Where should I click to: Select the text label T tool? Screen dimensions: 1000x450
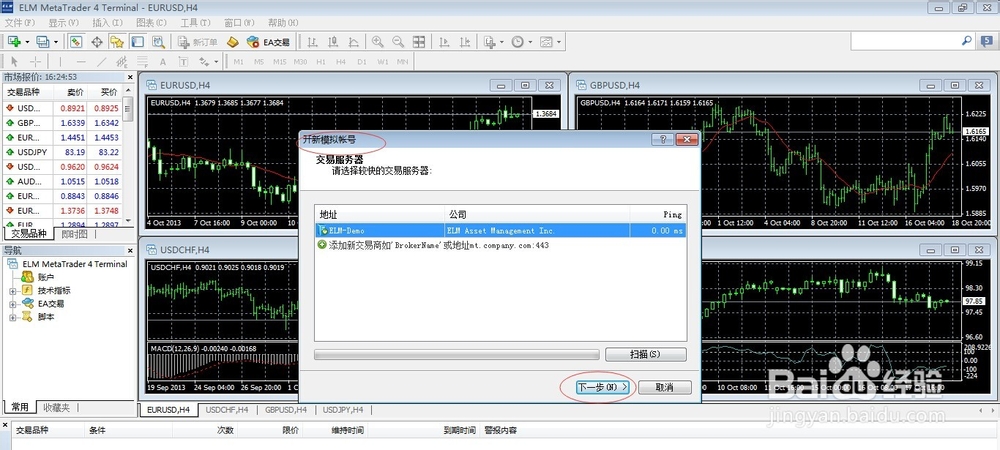[x=183, y=62]
